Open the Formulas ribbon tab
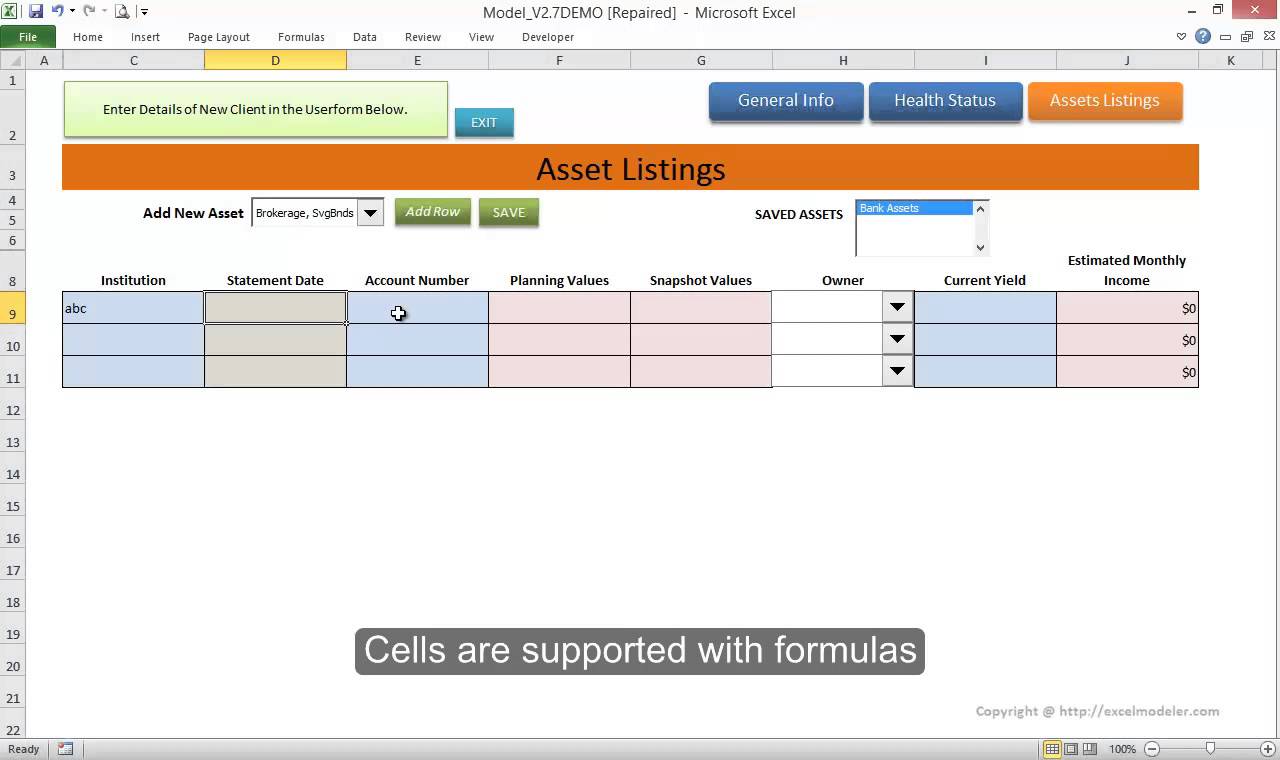 pyautogui.click(x=301, y=37)
